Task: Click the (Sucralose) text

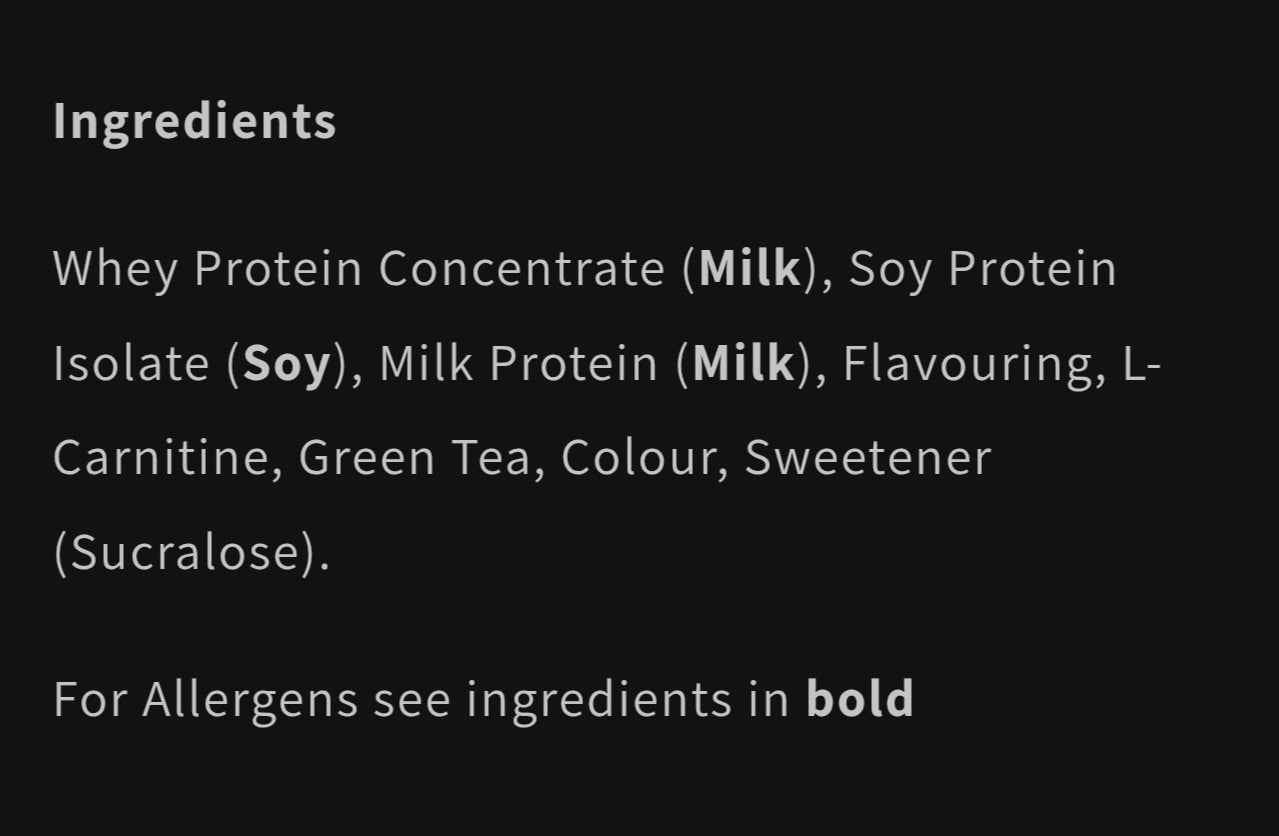Action: coord(191,553)
